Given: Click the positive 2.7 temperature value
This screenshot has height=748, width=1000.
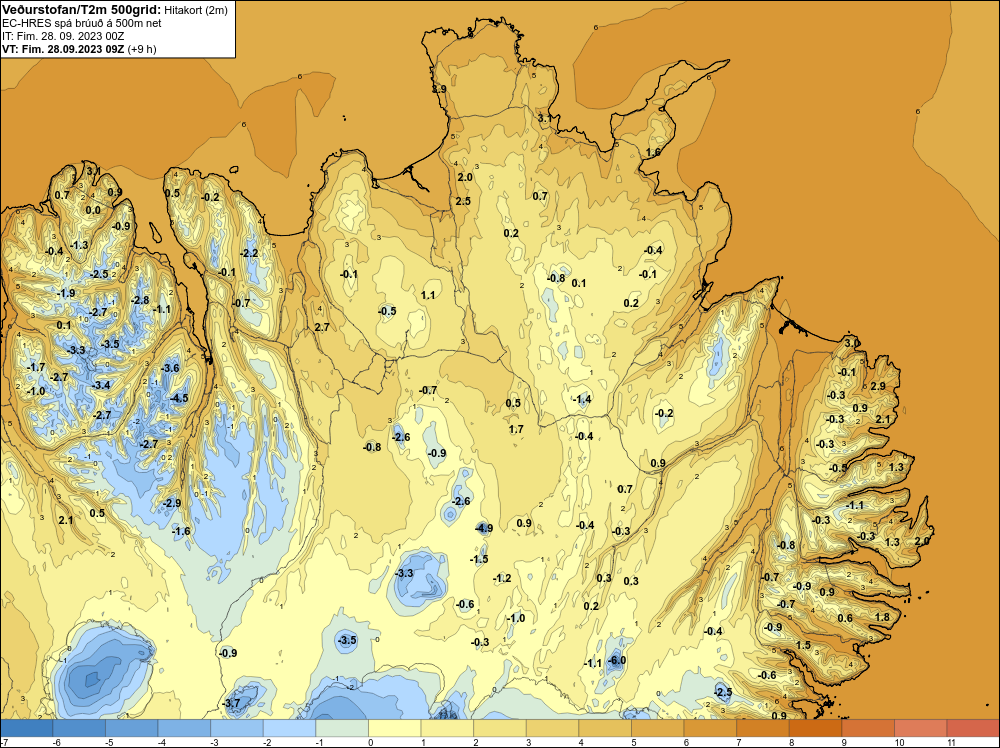Looking at the screenshot, I should pos(322,327).
